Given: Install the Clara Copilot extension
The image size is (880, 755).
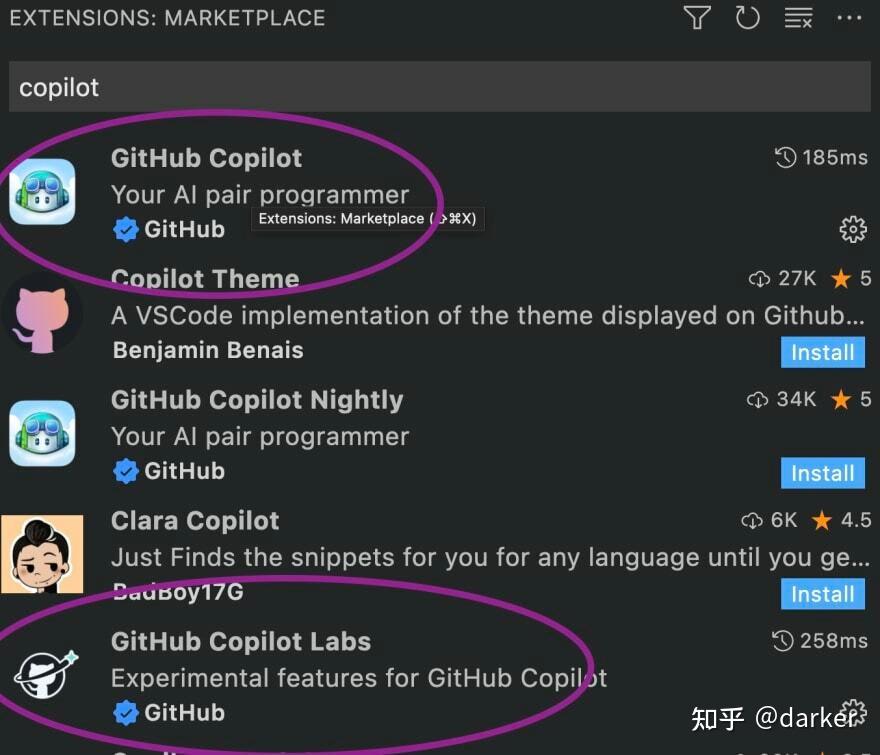Looking at the screenshot, I should 822,594.
